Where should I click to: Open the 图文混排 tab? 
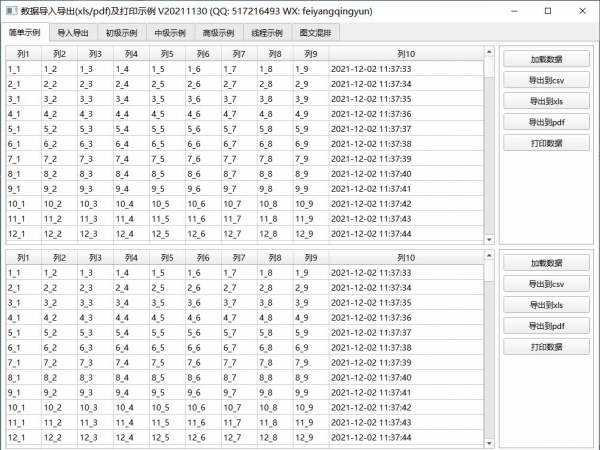click(x=316, y=33)
